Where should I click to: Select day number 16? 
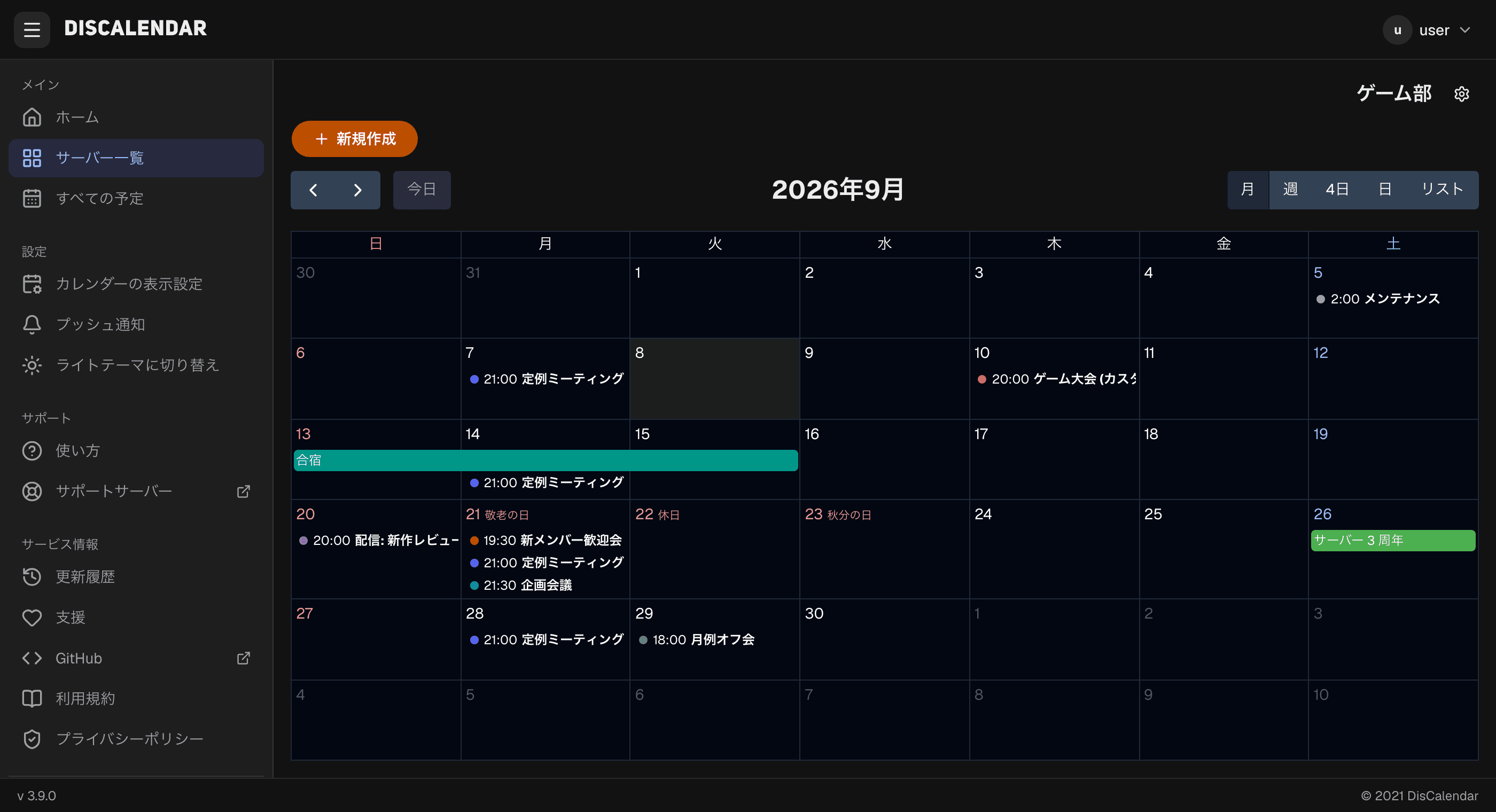click(x=811, y=434)
